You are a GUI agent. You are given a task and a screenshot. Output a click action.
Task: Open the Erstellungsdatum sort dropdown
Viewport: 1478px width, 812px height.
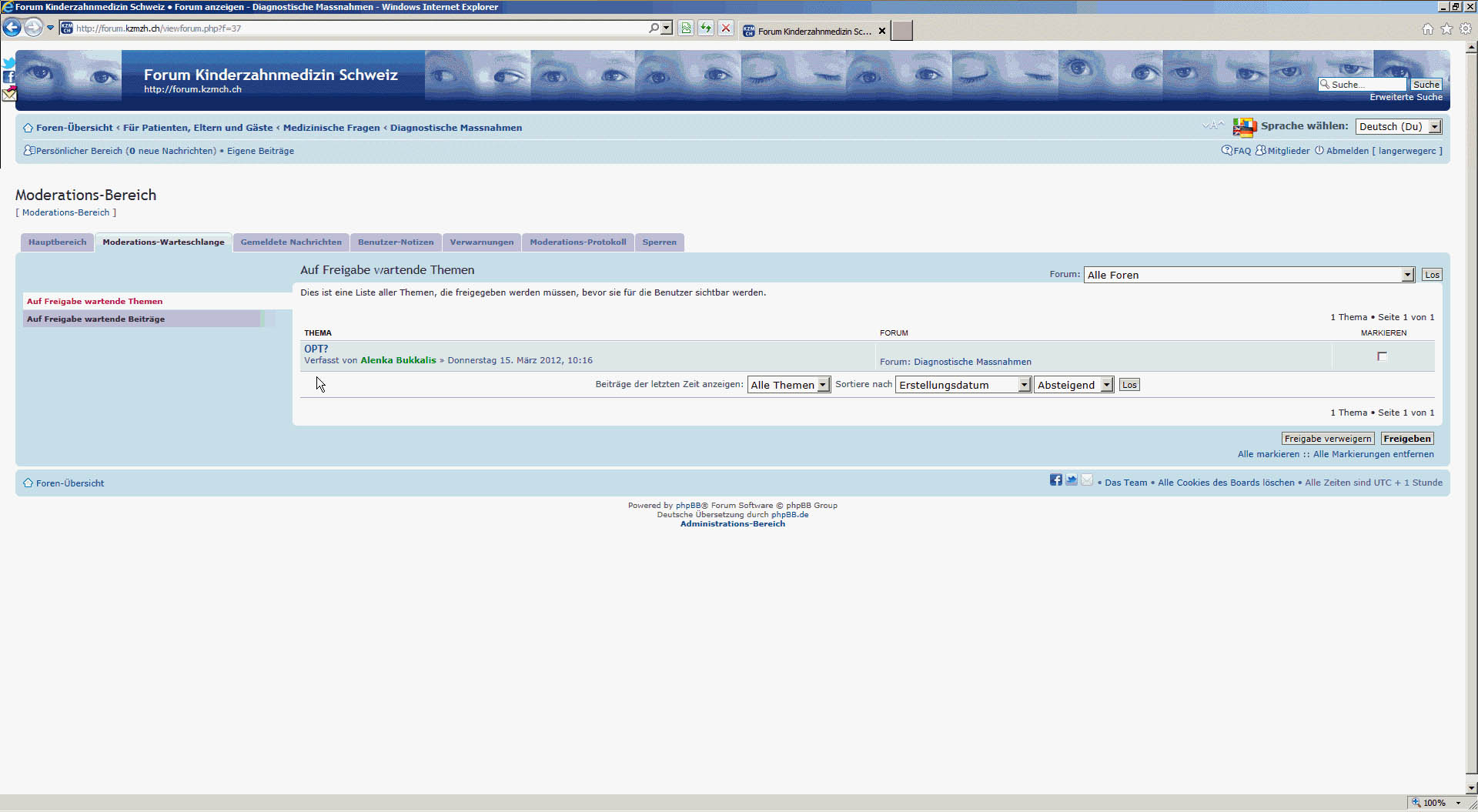(x=962, y=385)
